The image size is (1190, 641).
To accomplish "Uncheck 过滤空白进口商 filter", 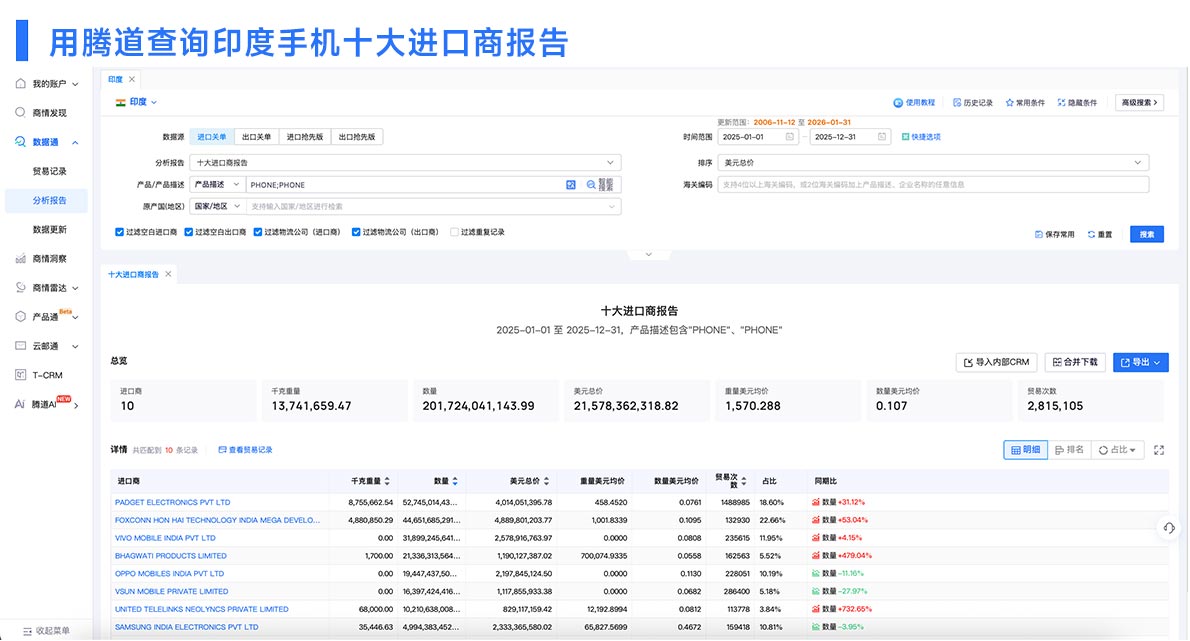I will pyautogui.click(x=121, y=232).
